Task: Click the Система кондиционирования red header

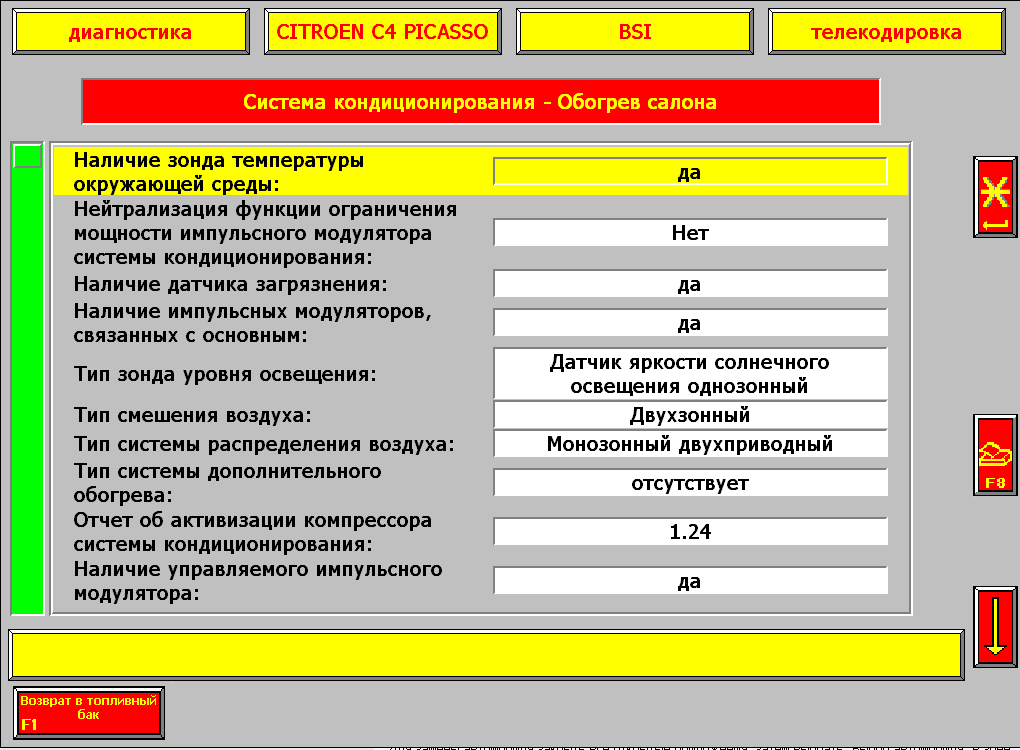Action: click(x=480, y=102)
